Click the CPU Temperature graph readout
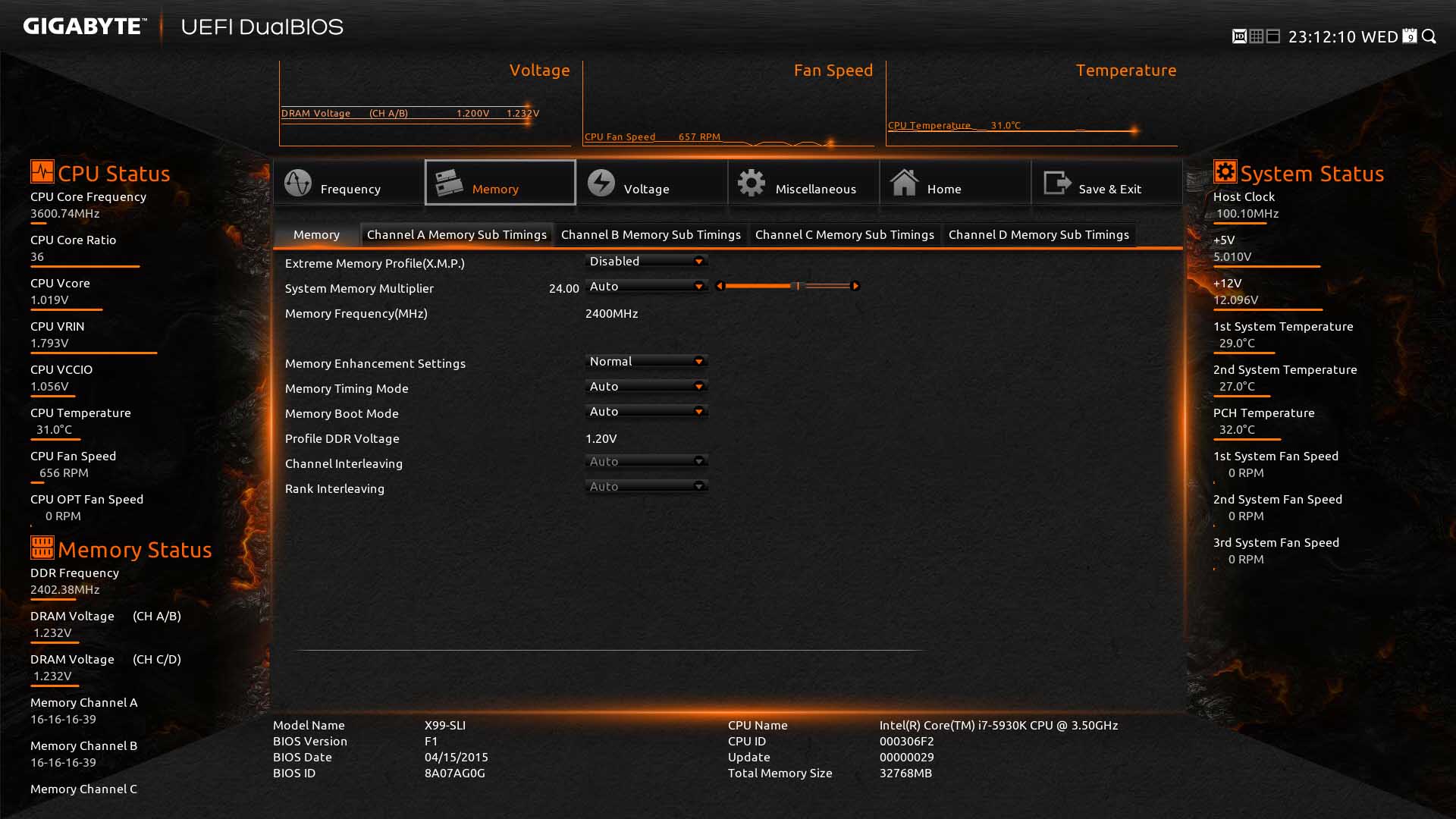 [x=954, y=125]
